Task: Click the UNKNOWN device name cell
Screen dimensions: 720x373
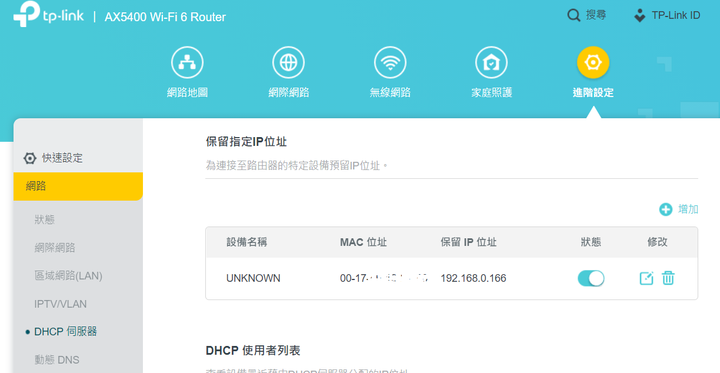Action: 253,278
